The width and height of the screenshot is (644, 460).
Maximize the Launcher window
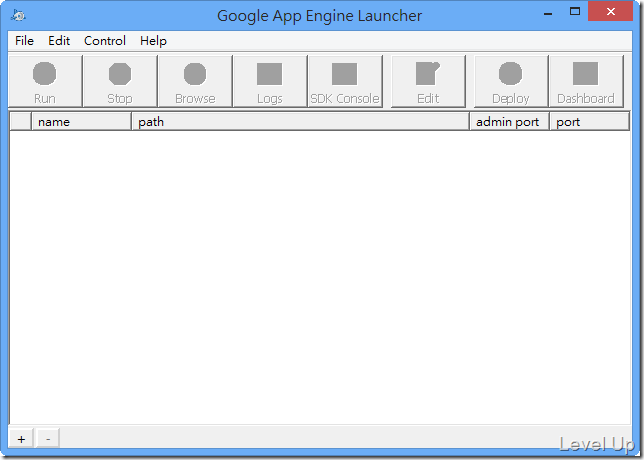pos(575,12)
